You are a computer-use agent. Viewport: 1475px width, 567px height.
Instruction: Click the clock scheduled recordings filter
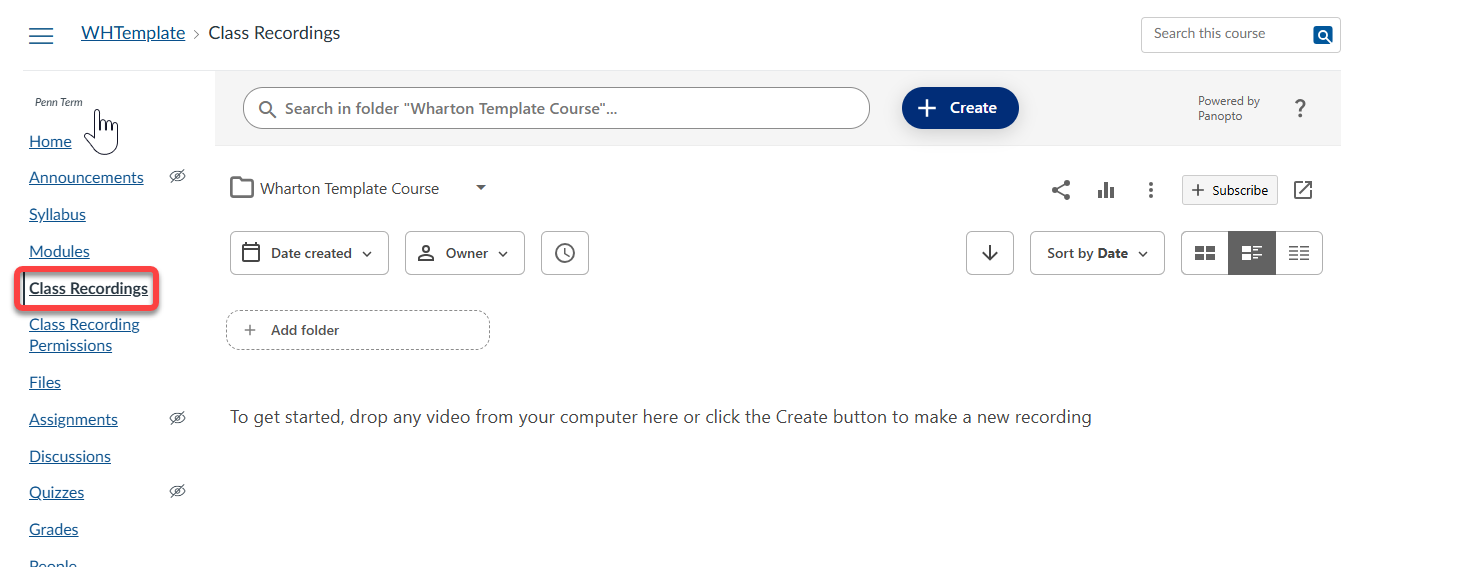click(565, 253)
